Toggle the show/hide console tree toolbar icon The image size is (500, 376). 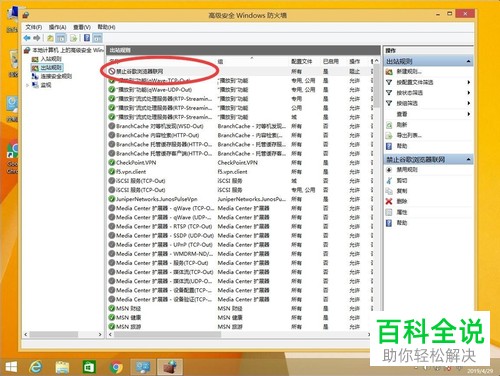61,38
